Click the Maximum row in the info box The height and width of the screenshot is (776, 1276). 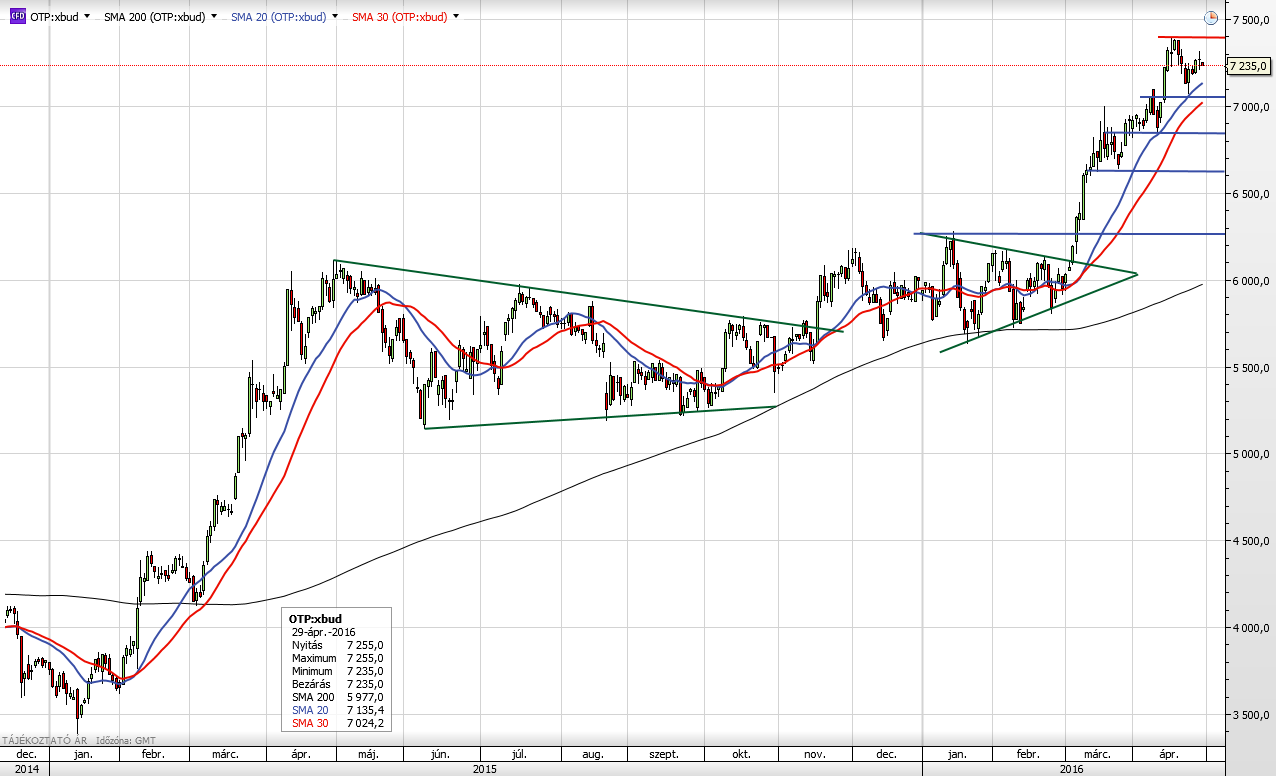point(337,658)
